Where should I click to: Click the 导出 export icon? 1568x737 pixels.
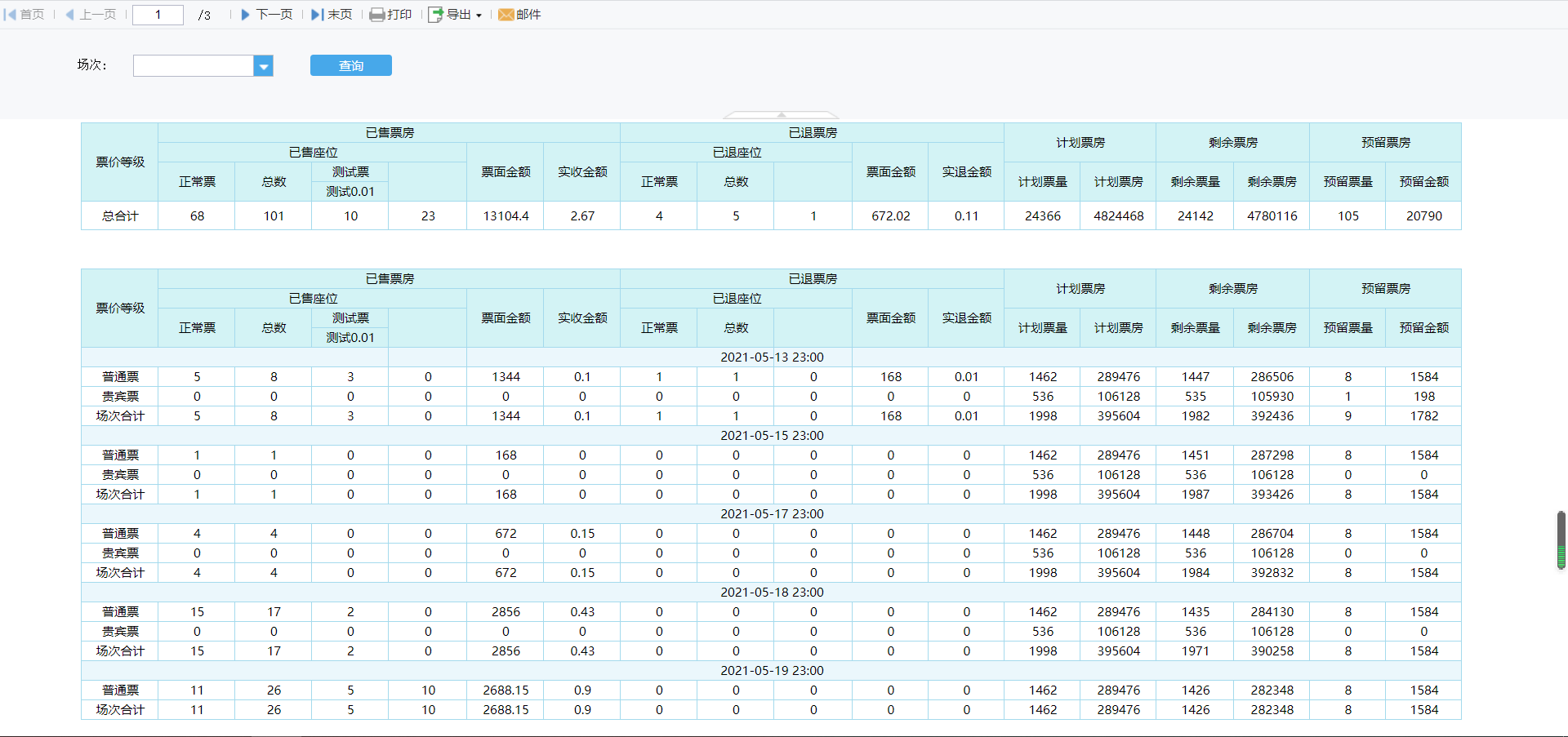(436, 15)
